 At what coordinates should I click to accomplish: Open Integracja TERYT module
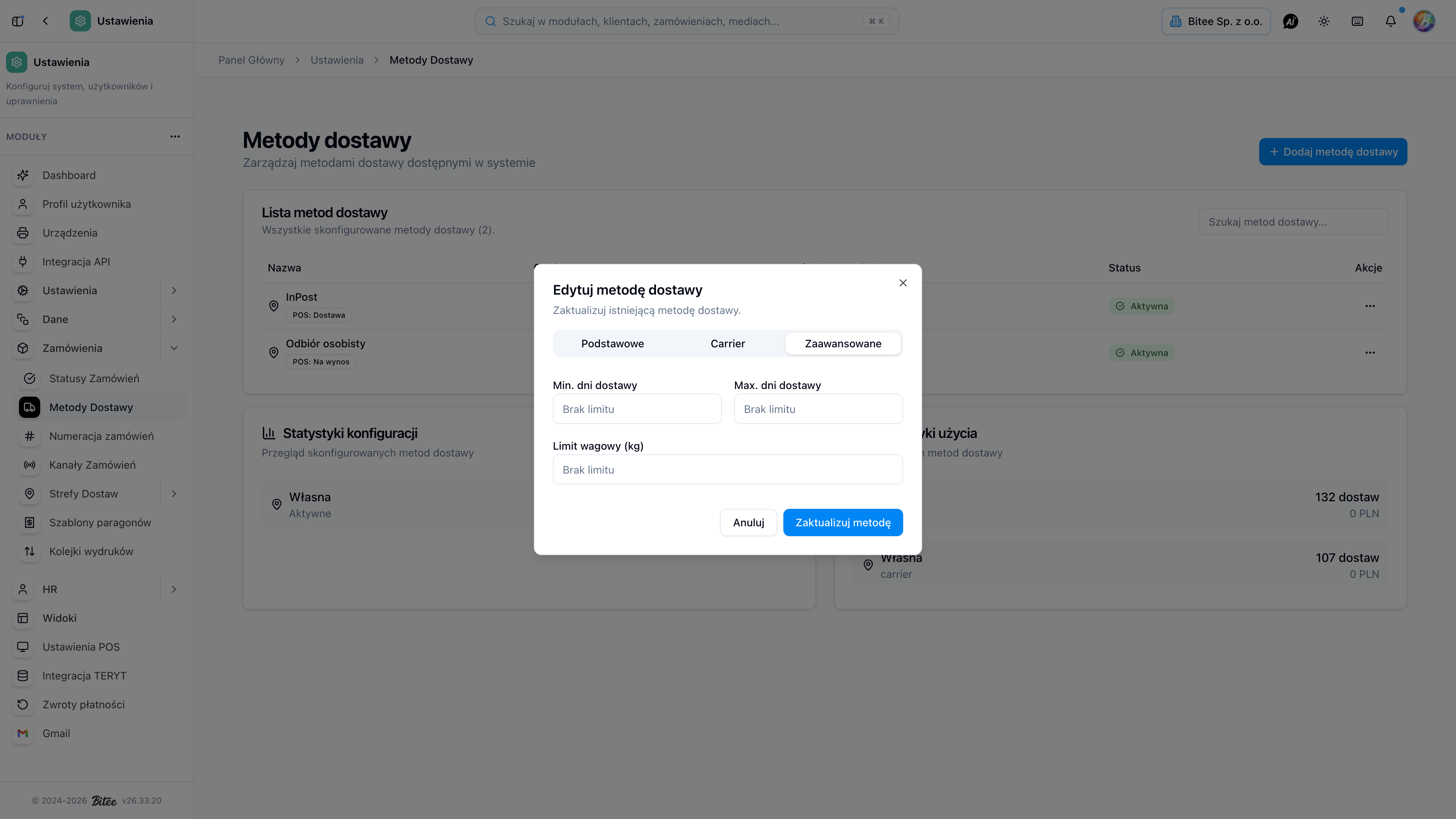[85, 676]
